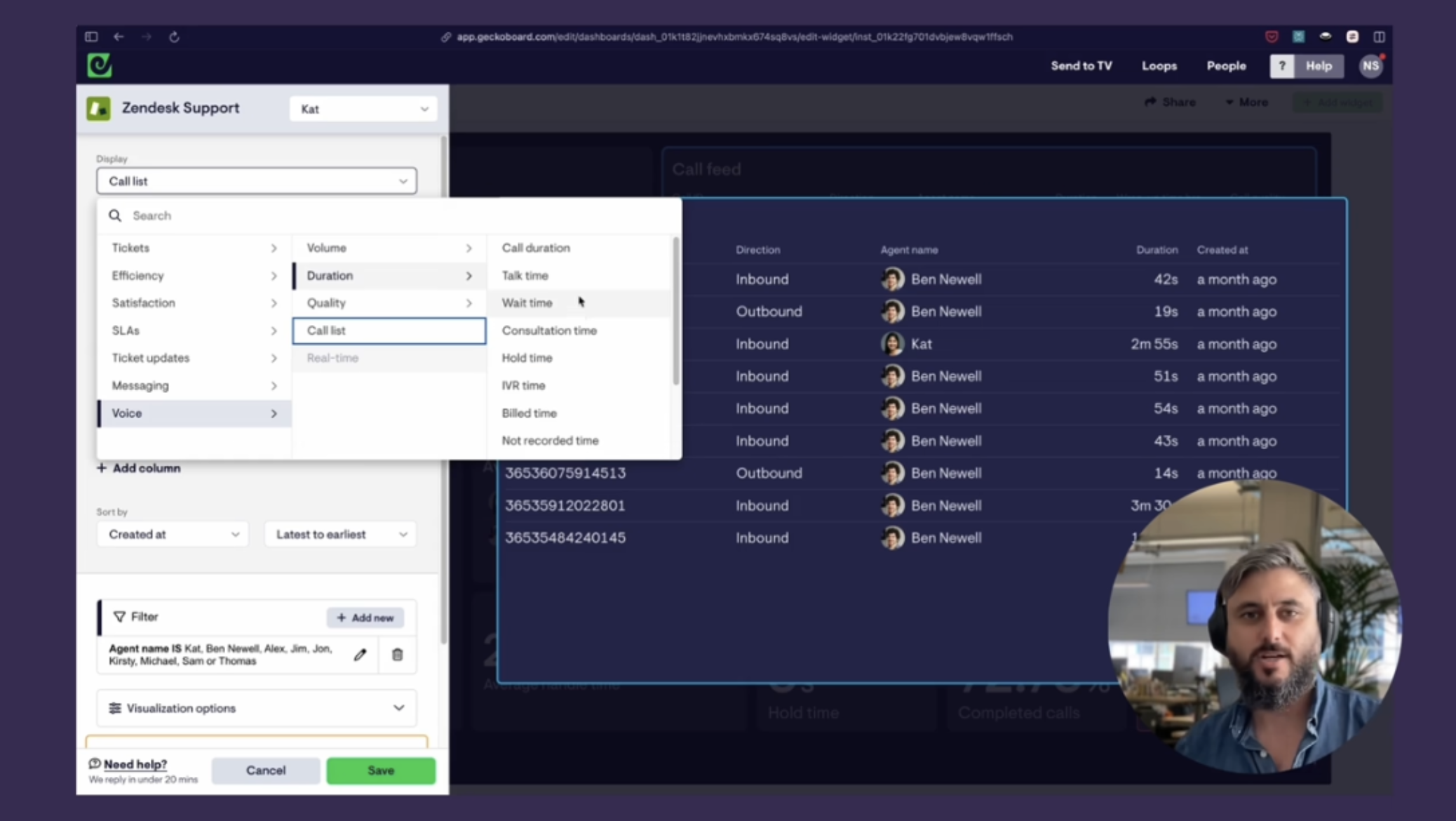The image size is (1456, 821).
Task: Select the Duration submenu
Action: [389, 275]
